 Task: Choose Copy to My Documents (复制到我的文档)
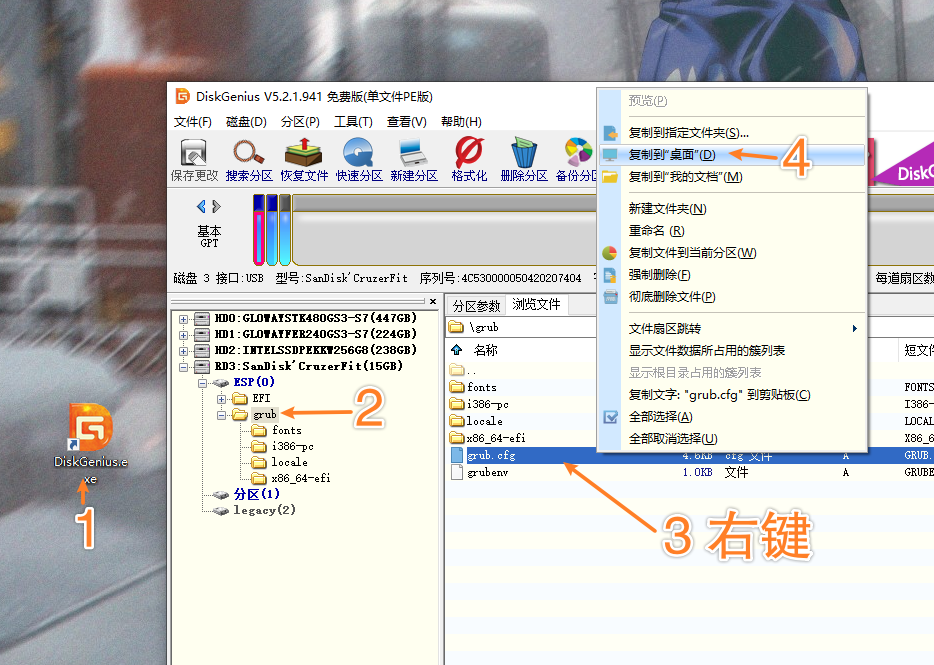pyautogui.click(x=731, y=177)
